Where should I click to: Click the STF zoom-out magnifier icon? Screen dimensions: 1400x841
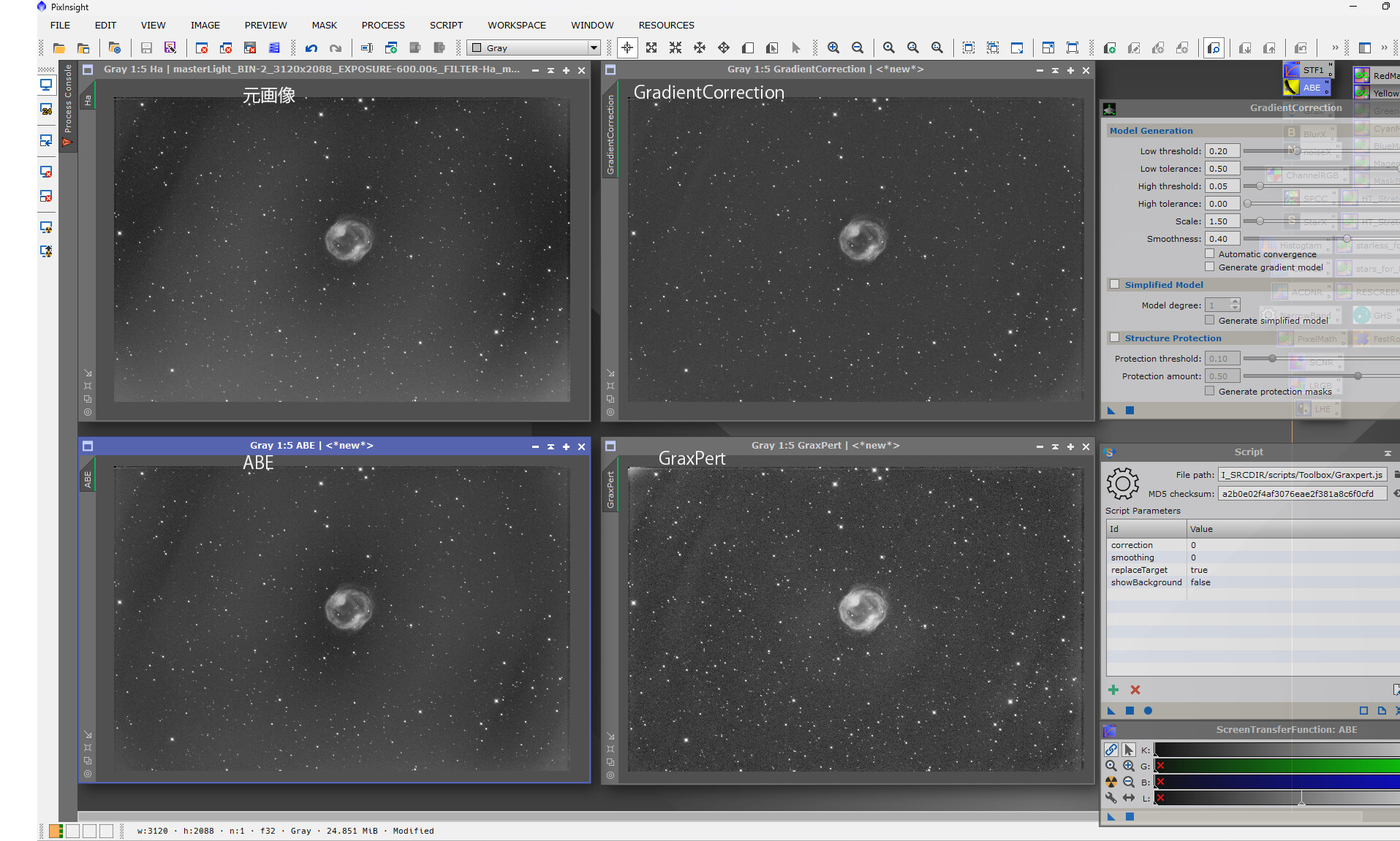tap(1129, 782)
